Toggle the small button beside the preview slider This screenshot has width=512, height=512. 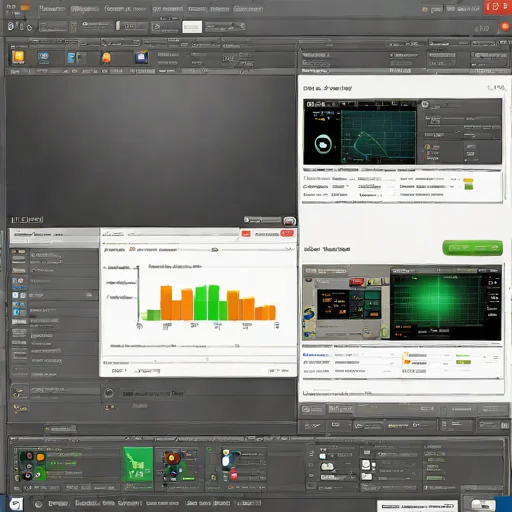tap(289, 221)
